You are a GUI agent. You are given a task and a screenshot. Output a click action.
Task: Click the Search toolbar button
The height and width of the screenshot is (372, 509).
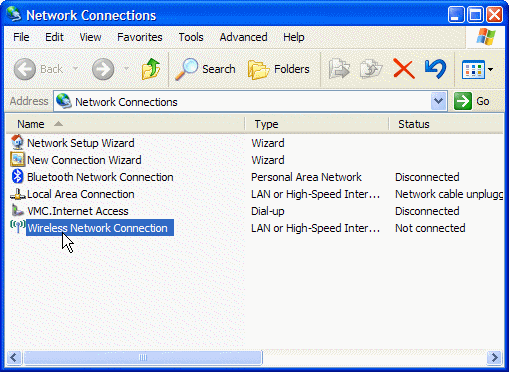[205, 69]
